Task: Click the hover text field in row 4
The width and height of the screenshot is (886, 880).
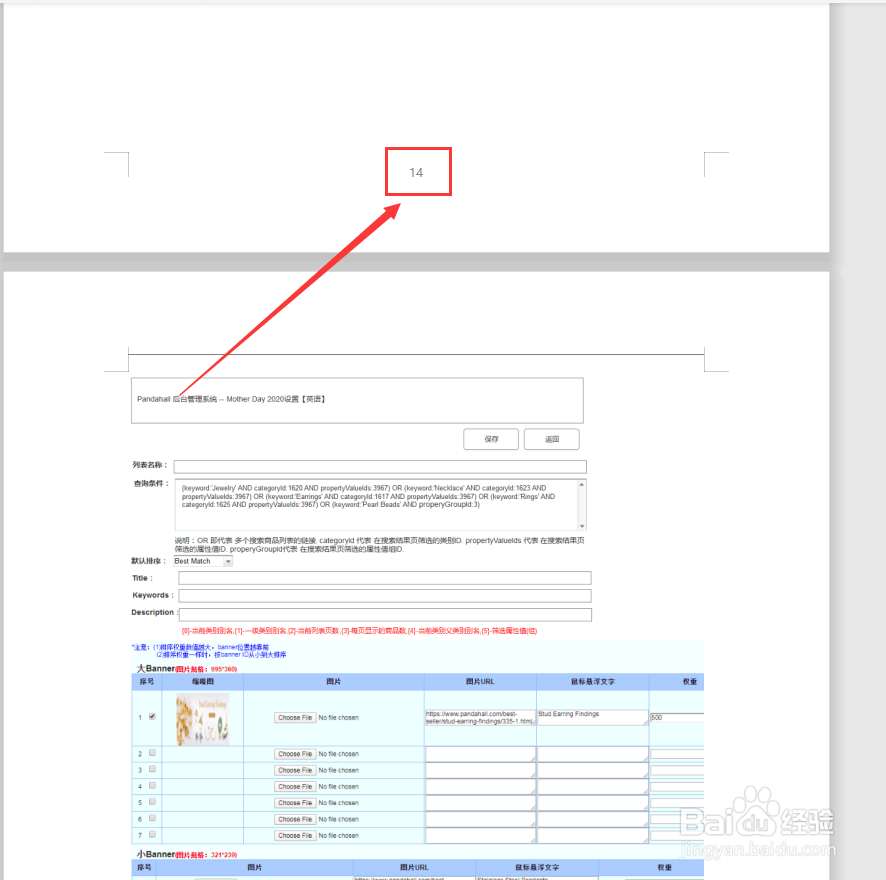Action: pyautogui.click(x=593, y=787)
